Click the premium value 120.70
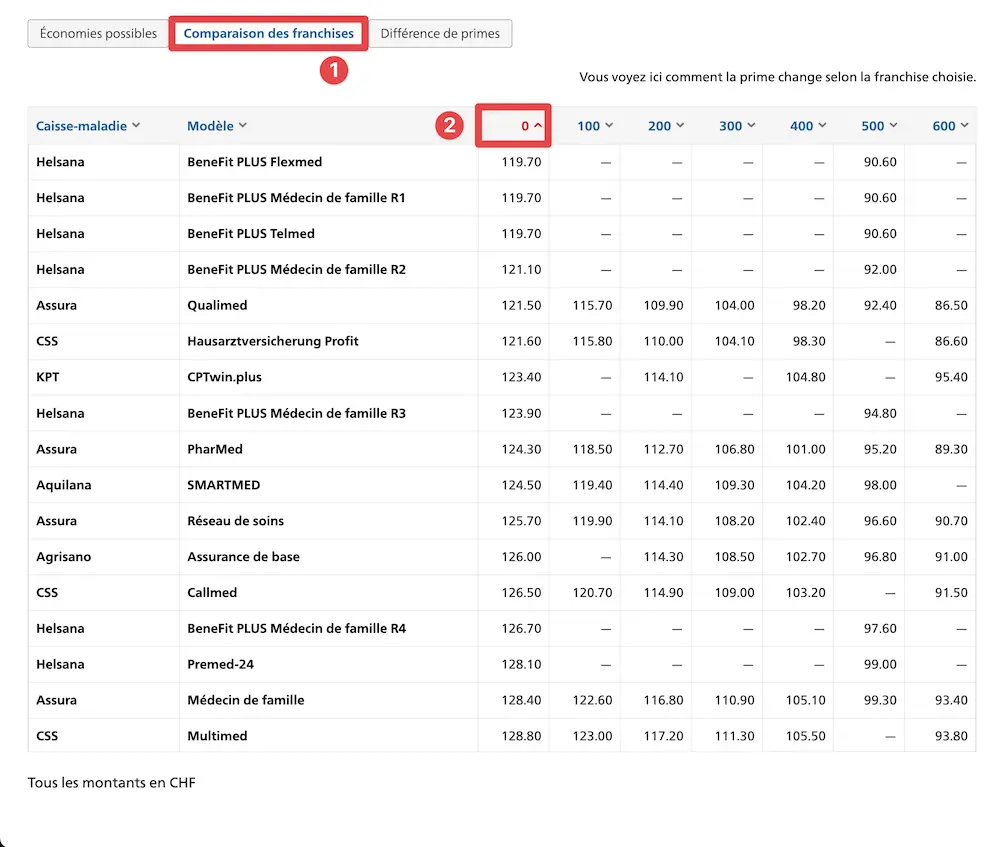This screenshot has width=1000, height=847. (x=592, y=593)
